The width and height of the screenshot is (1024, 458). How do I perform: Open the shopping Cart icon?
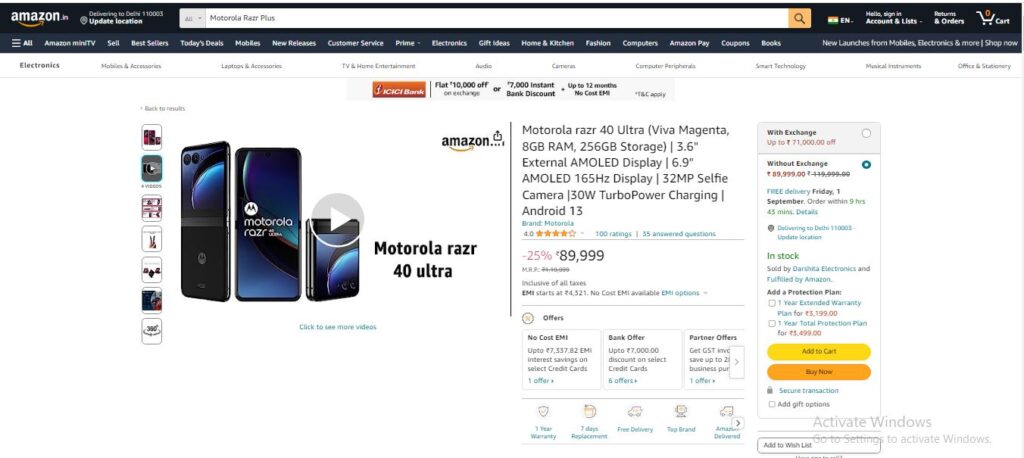[x=993, y=18]
